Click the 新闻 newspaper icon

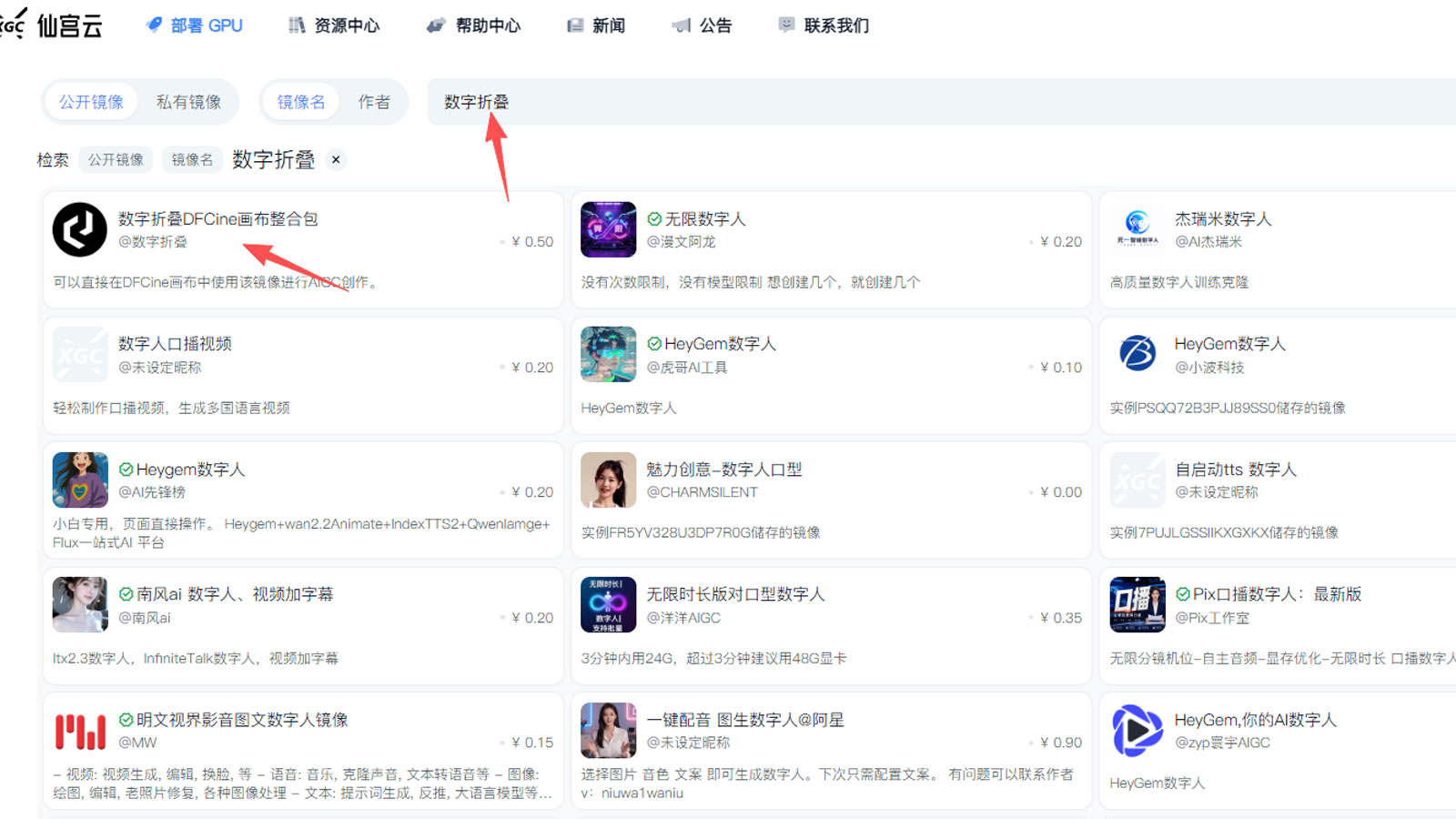pos(575,25)
